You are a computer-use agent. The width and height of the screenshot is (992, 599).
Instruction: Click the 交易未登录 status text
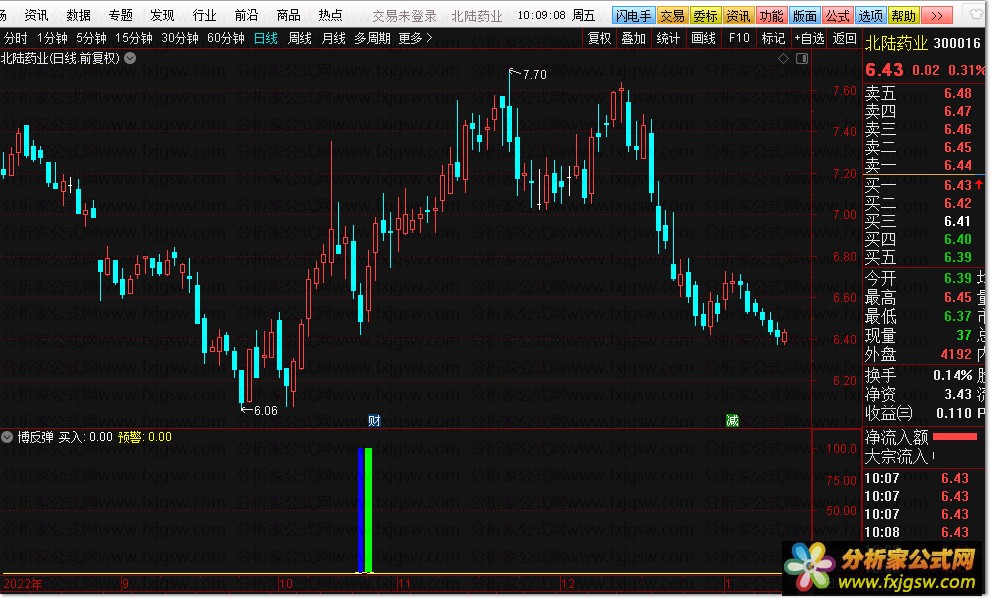[405, 16]
